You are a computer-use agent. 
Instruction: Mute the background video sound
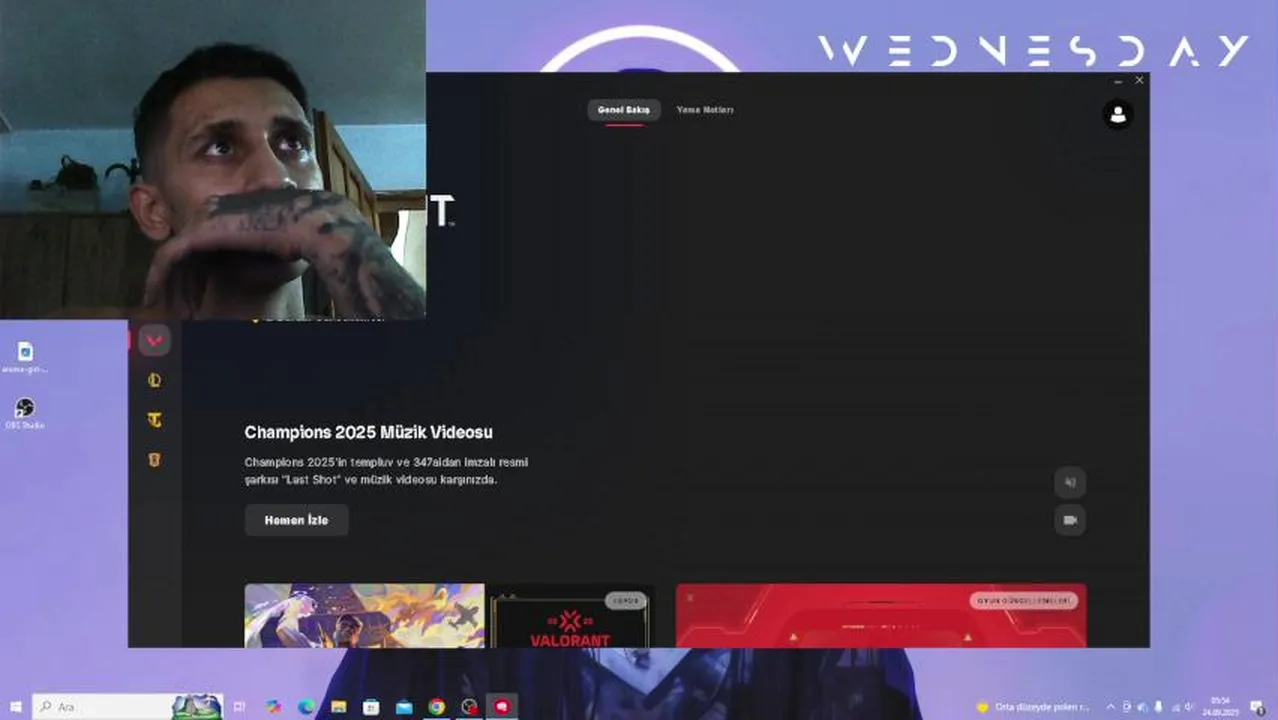click(1070, 482)
